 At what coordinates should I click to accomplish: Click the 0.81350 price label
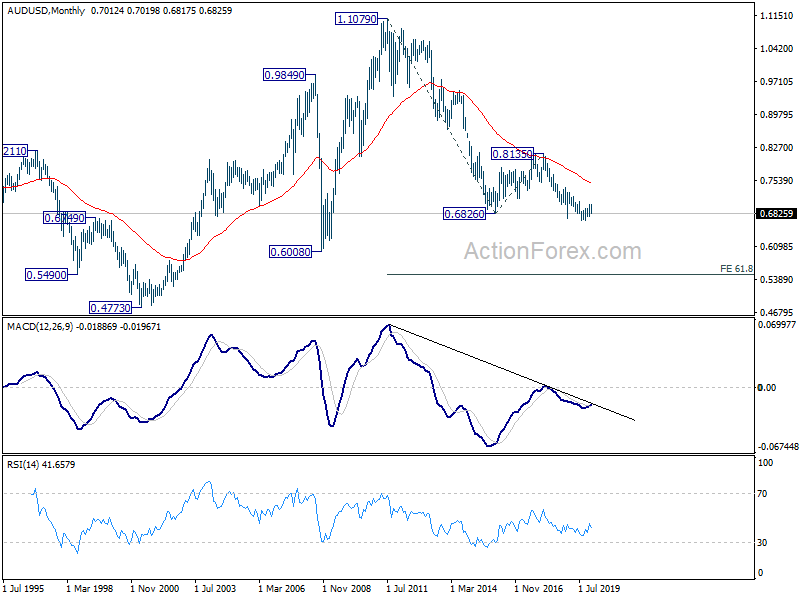pos(512,154)
